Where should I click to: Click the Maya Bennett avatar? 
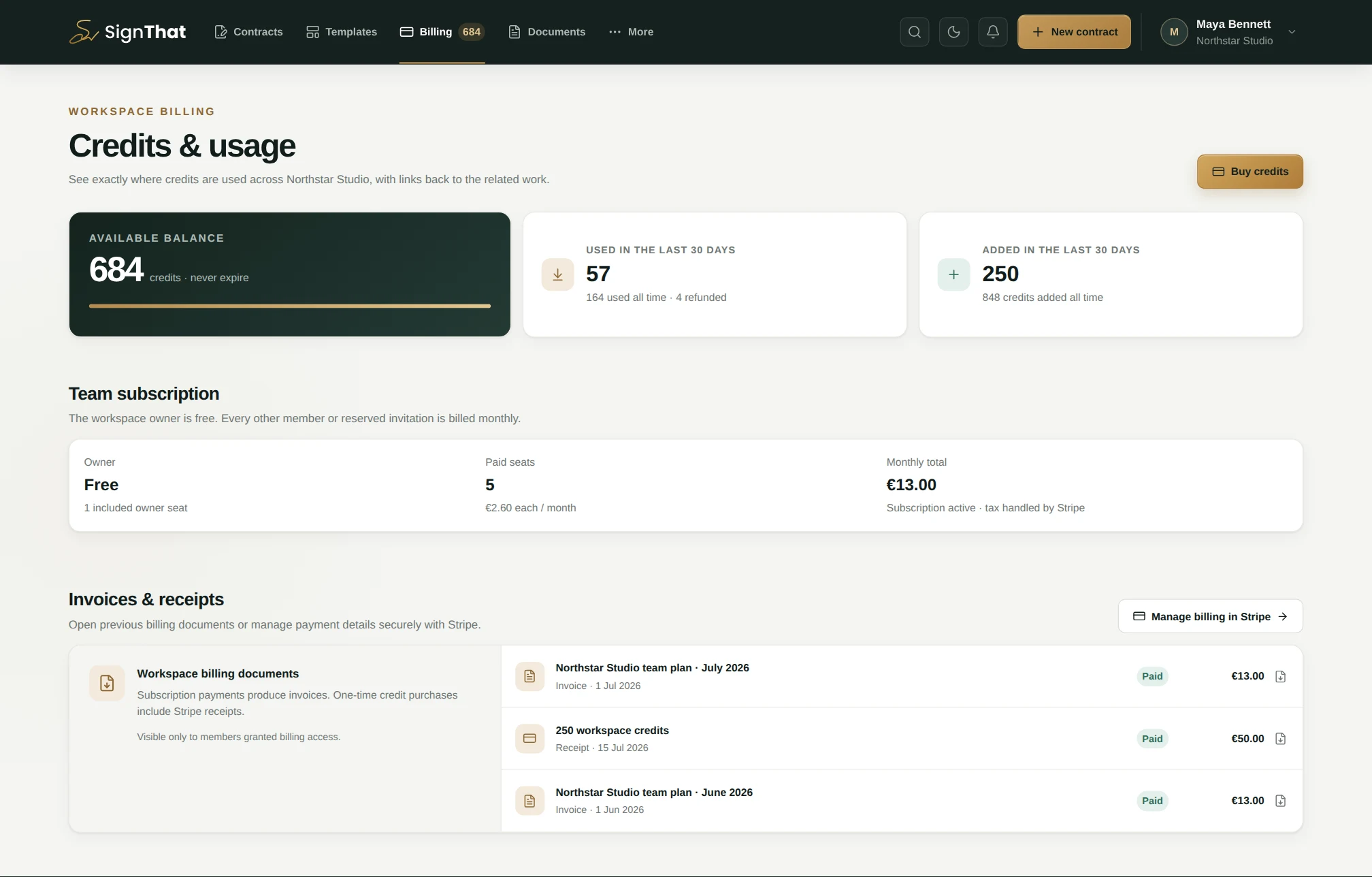[1174, 32]
